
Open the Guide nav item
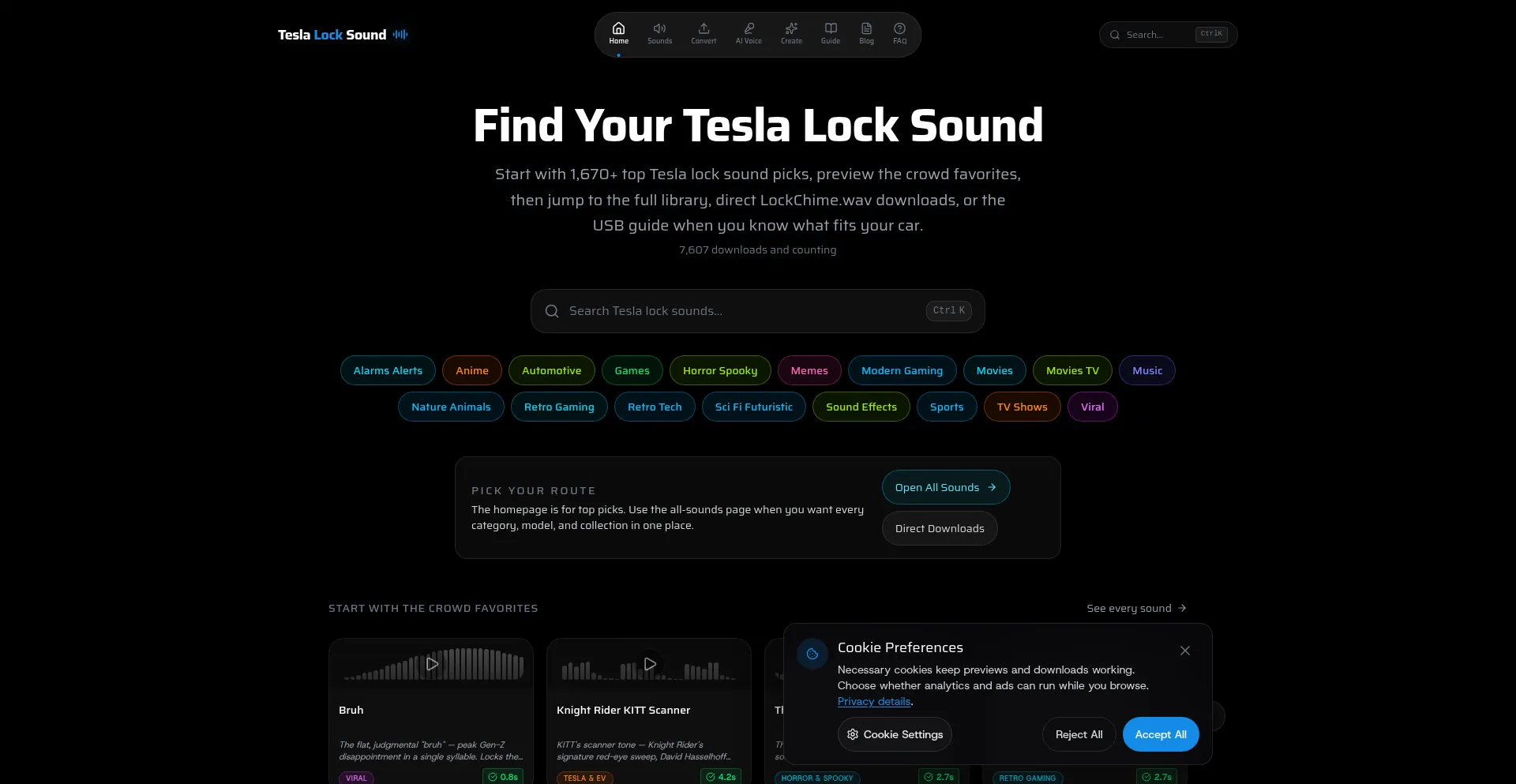click(831, 34)
